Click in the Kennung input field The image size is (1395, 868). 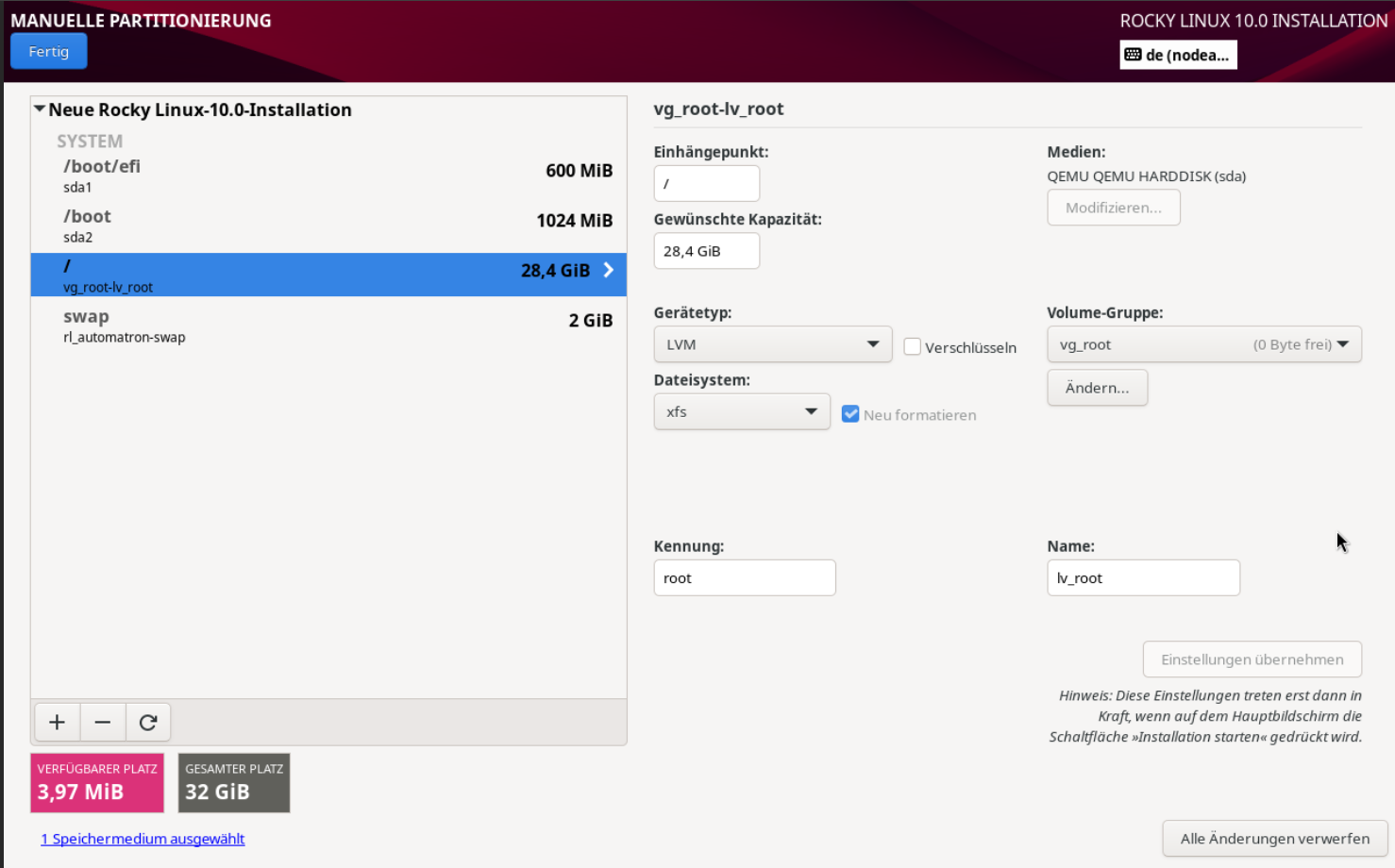click(745, 577)
